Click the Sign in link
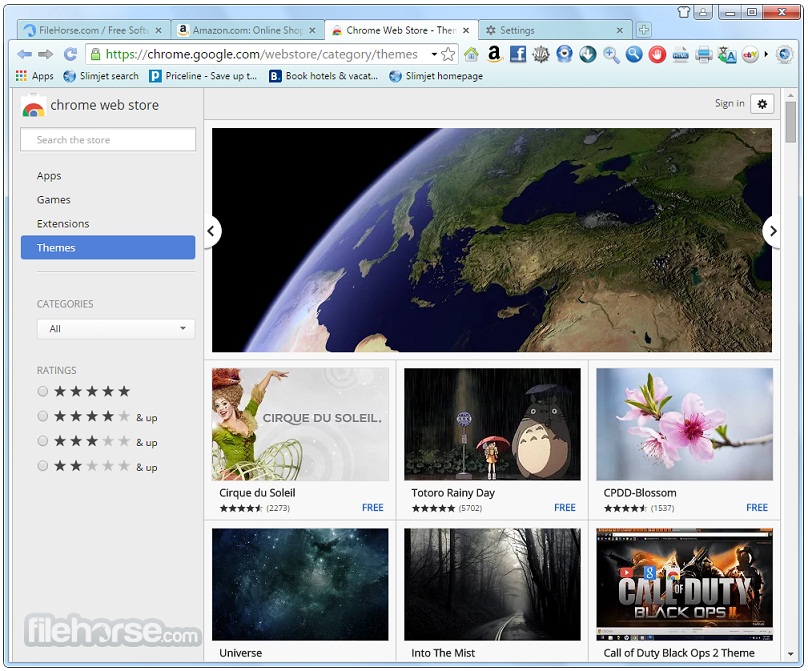808x671 pixels. click(x=729, y=103)
